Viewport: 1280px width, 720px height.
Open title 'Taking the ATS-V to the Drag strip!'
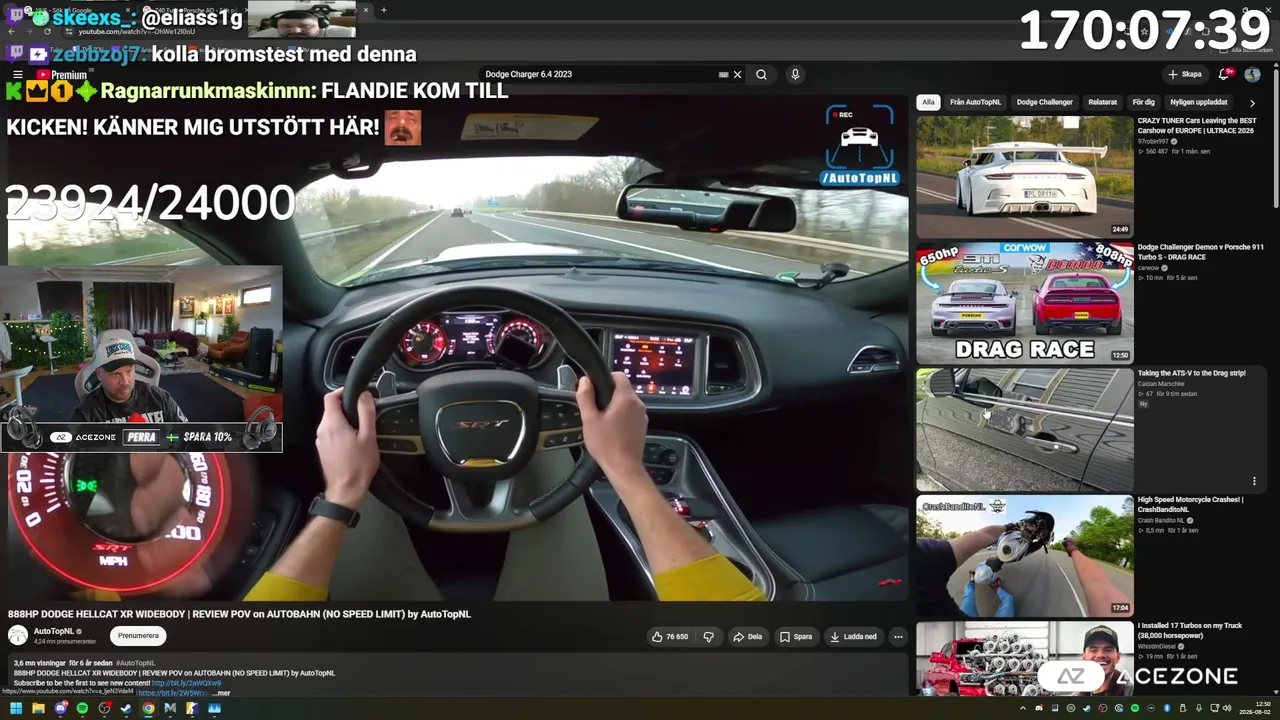coord(1191,373)
